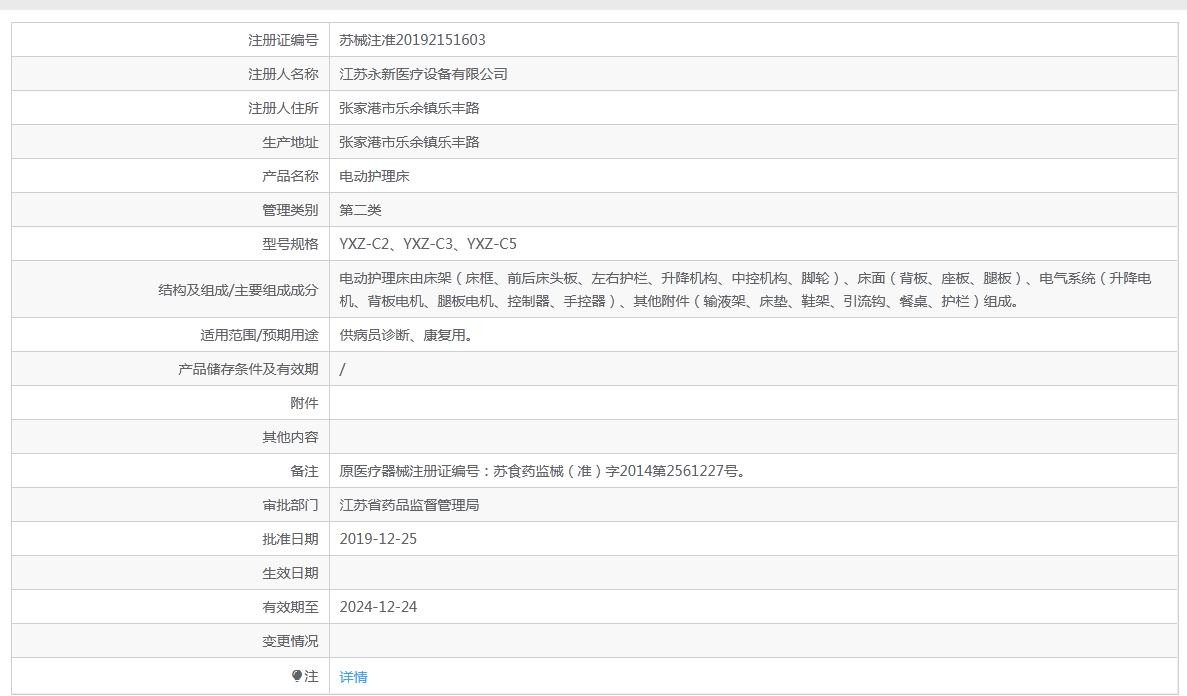Click the 适用范围/预期用途 label
The width and height of the screenshot is (1187, 696).
click(259, 335)
